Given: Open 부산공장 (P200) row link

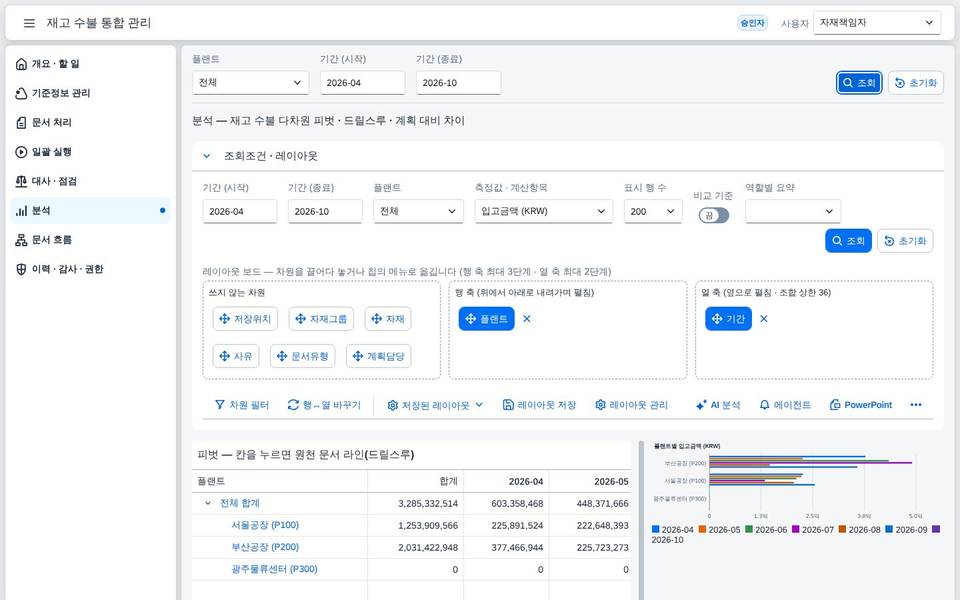Looking at the screenshot, I should 265,547.
